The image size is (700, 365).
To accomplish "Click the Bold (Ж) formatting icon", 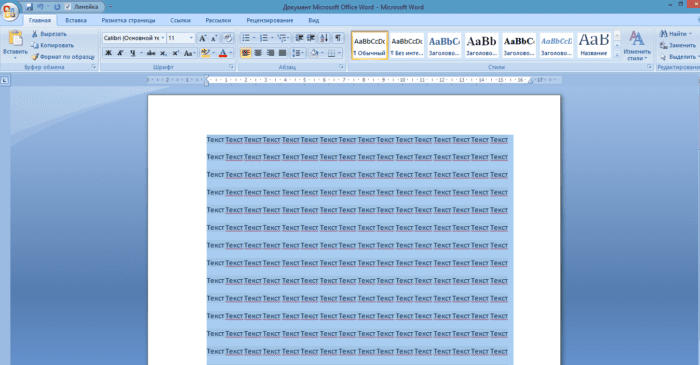I will [x=108, y=53].
